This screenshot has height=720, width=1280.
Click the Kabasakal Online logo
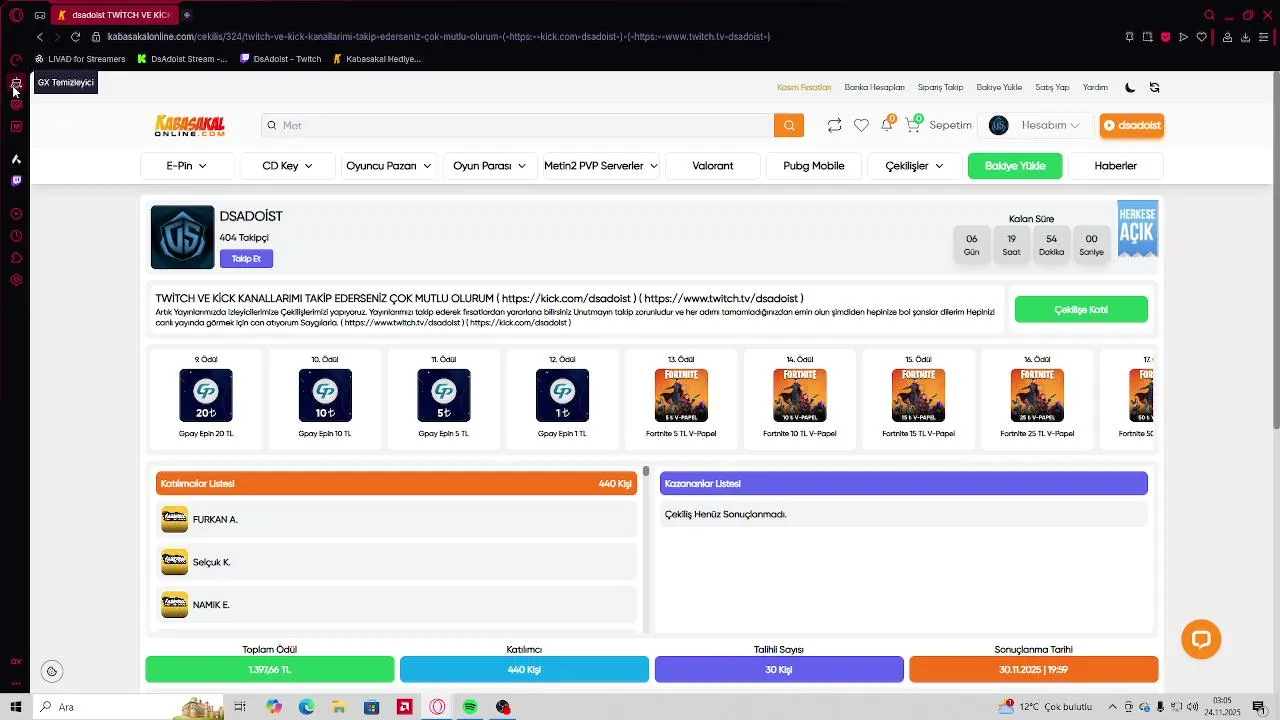click(190, 125)
